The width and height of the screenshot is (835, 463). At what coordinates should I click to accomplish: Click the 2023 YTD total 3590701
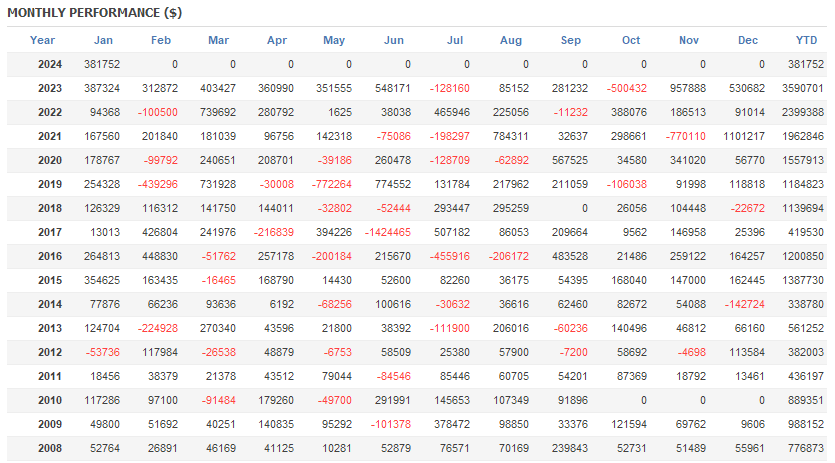pyautogui.click(x=803, y=88)
